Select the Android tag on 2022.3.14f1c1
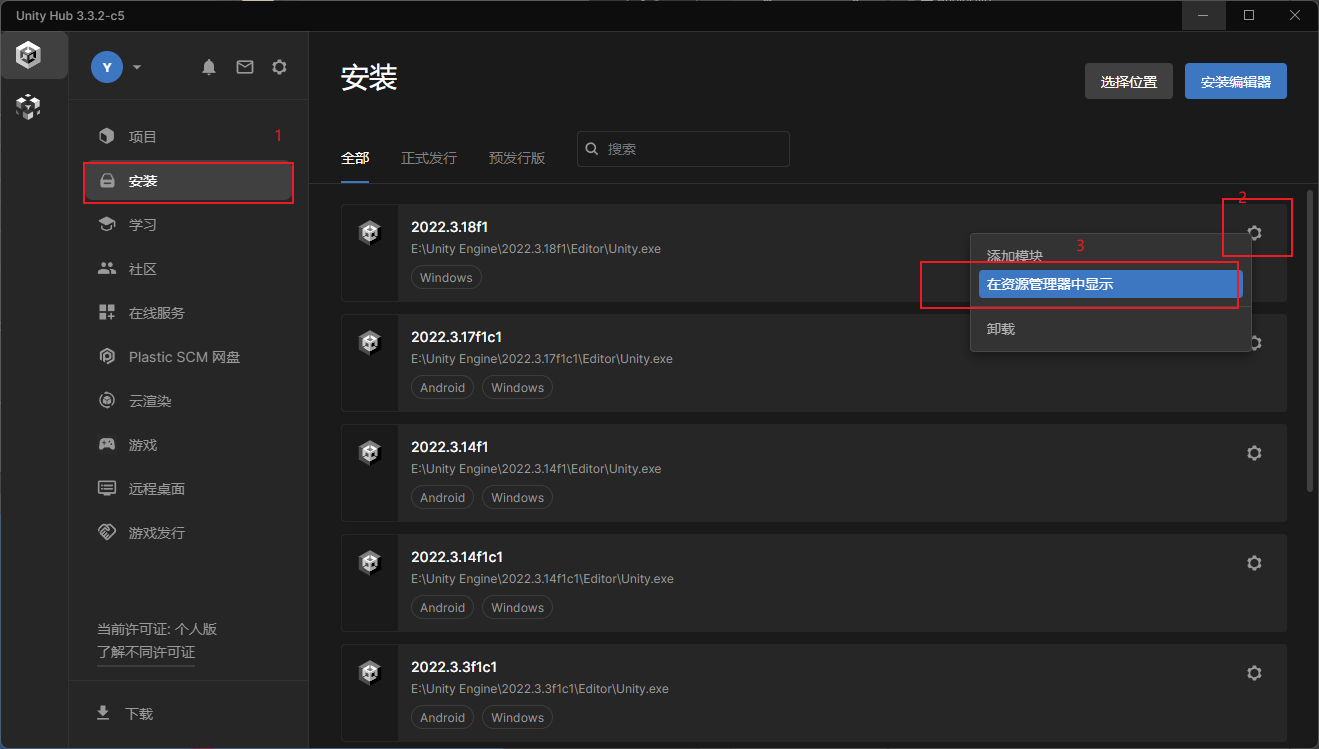1319x749 pixels. click(442, 607)
